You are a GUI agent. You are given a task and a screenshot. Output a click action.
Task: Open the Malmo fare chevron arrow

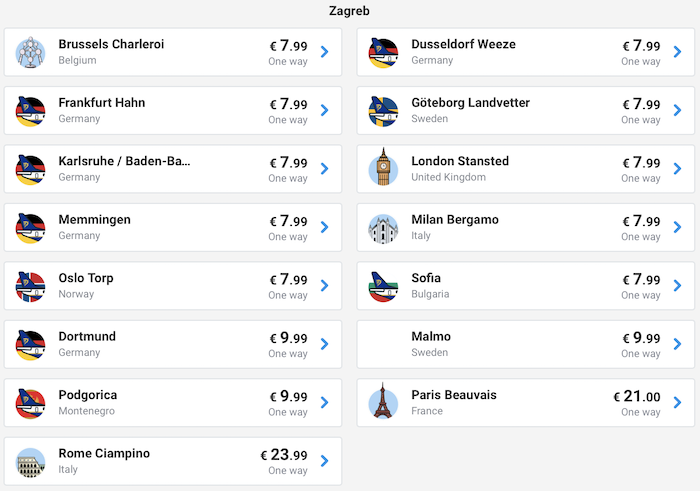tap(678, 344)
